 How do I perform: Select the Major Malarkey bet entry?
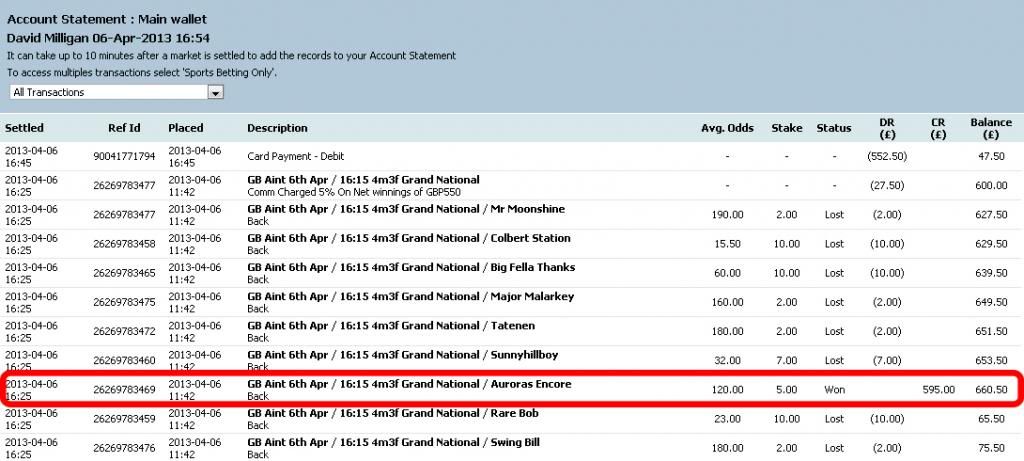512,302
